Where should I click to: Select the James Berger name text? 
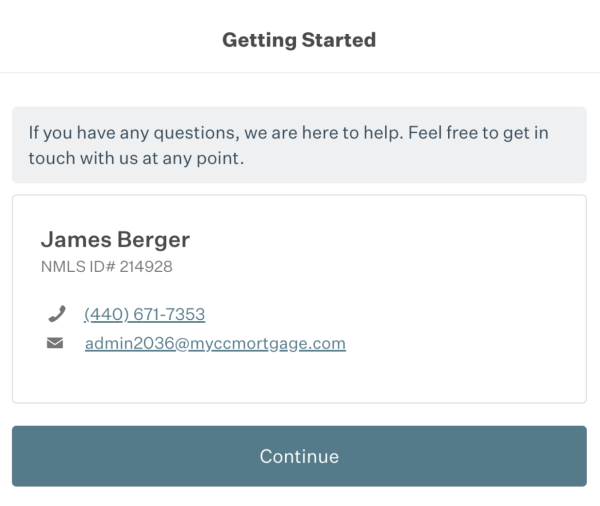pyautogui.click(x=115, y=240)
